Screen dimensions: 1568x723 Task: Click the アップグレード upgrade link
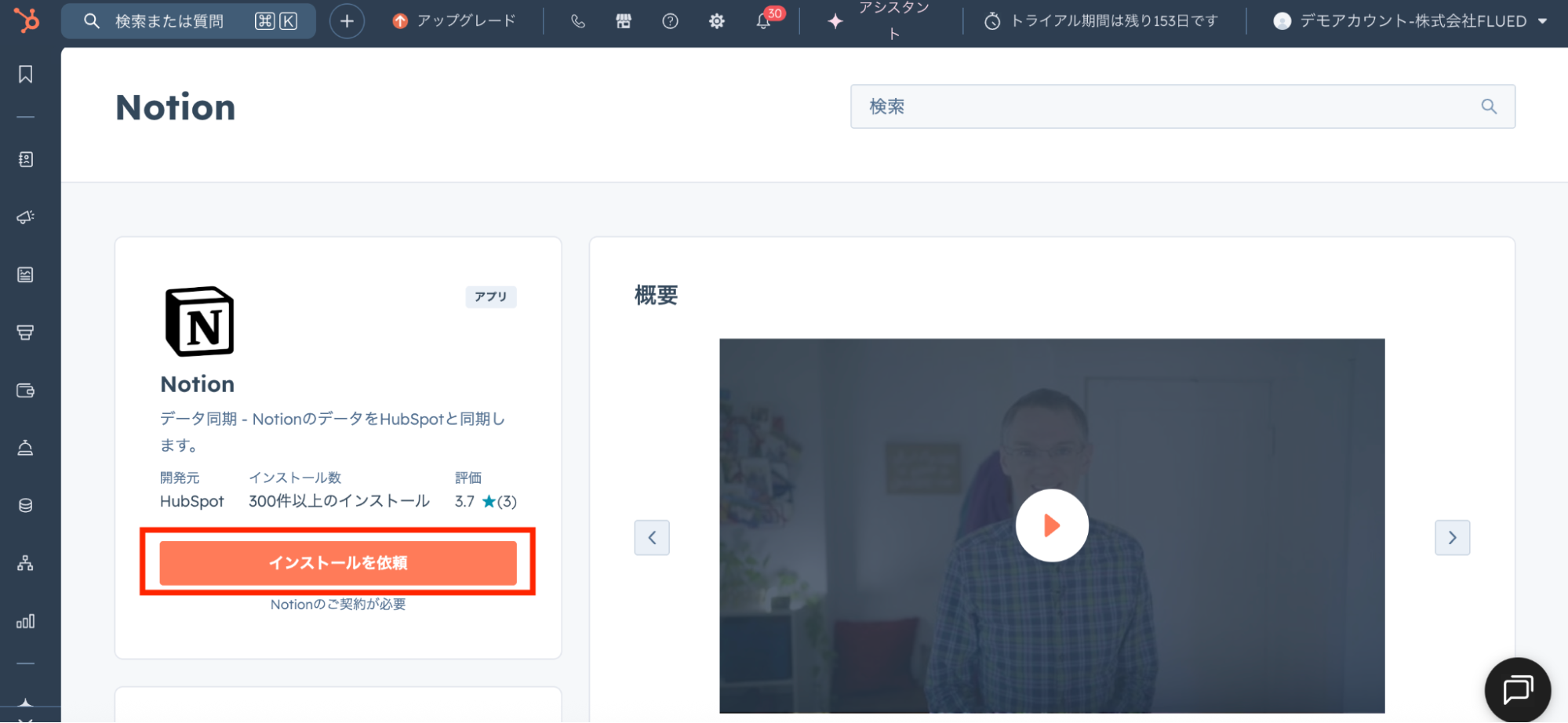tap(454, 21)
